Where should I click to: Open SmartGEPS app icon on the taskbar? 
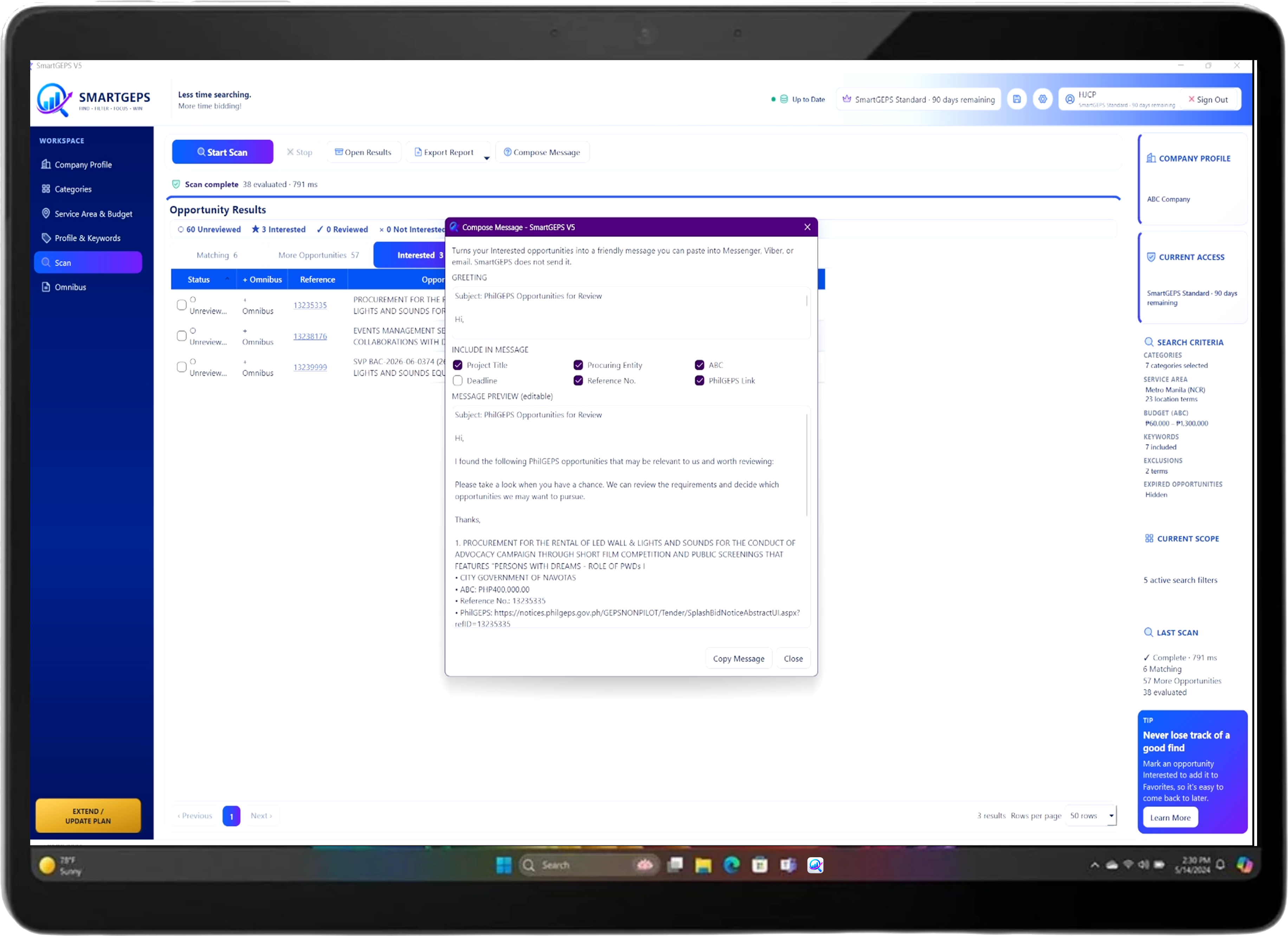(x=816, y=865)
